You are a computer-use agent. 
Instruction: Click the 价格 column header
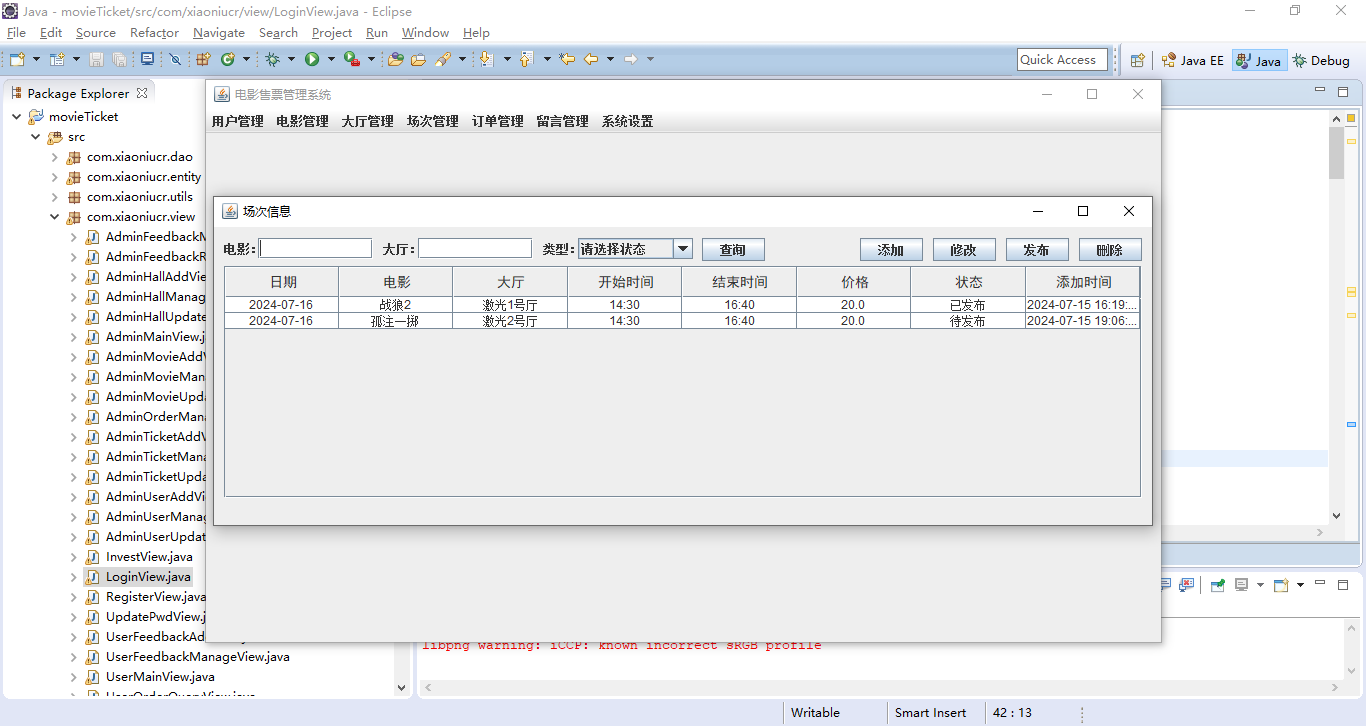point(854,282)
